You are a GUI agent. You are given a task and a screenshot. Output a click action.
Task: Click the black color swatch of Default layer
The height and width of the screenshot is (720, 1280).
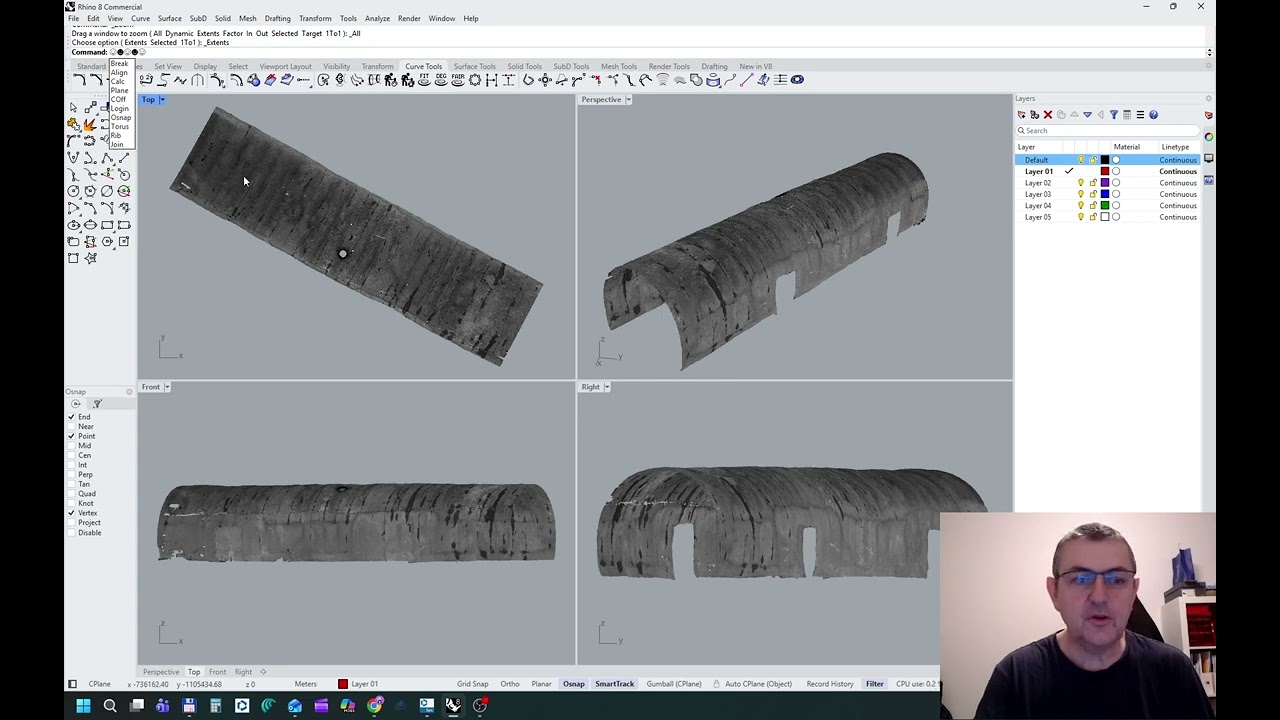[x=1105, y=160]
